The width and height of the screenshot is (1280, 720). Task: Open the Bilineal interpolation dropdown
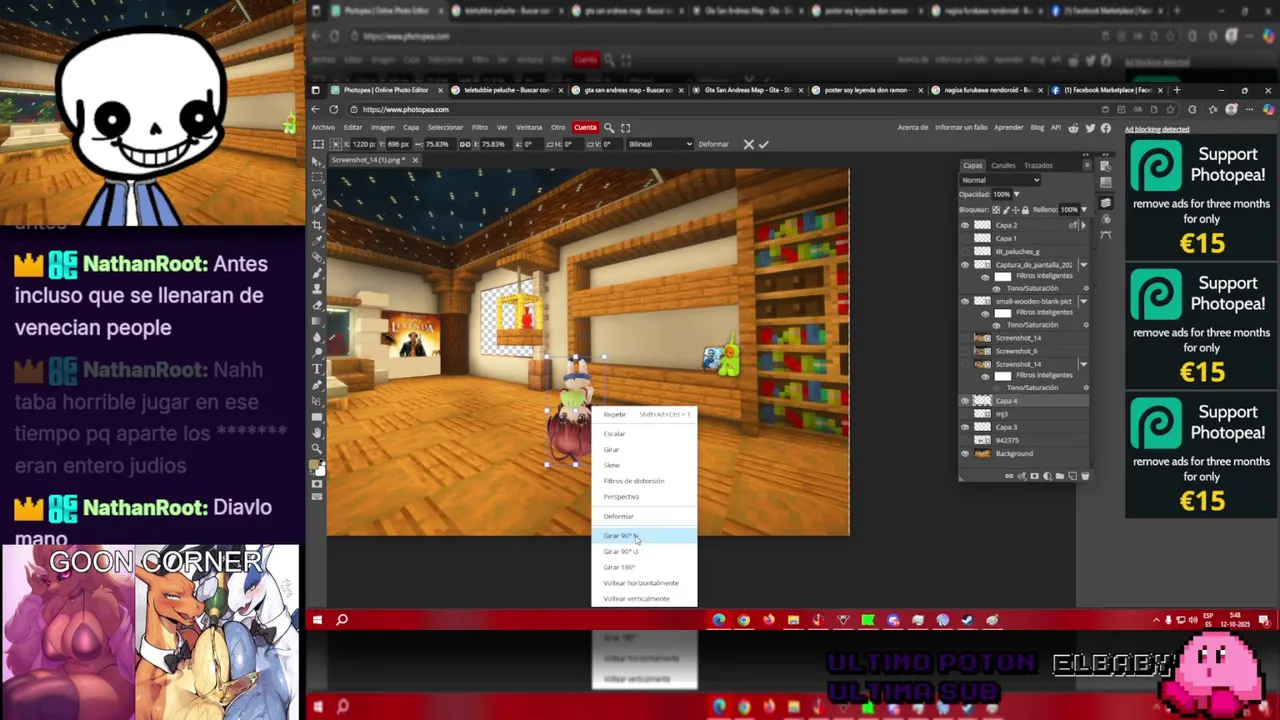coord(659,144)
